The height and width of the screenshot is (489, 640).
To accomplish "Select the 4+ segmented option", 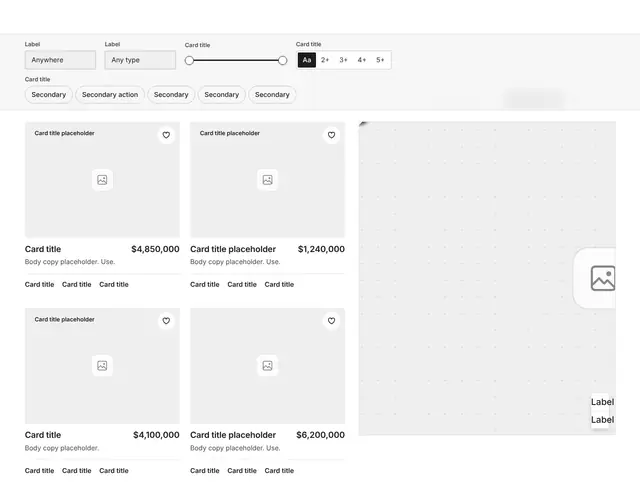I will tap(362, 60).
